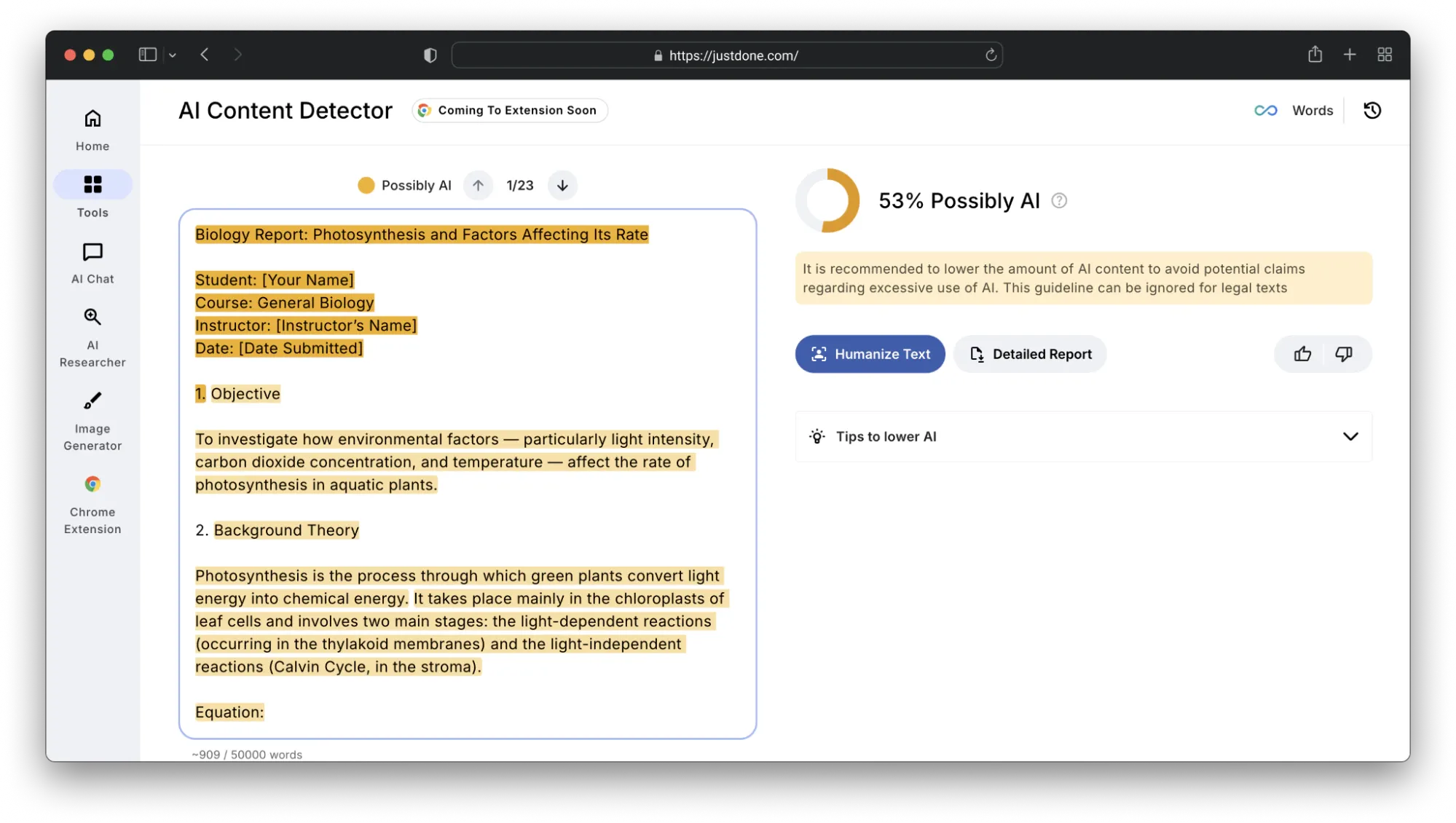Toggle the browser sidebar panel
The height and width of the screenshot is (823, 1456).
pyautogui.click(x=147, y=55)
